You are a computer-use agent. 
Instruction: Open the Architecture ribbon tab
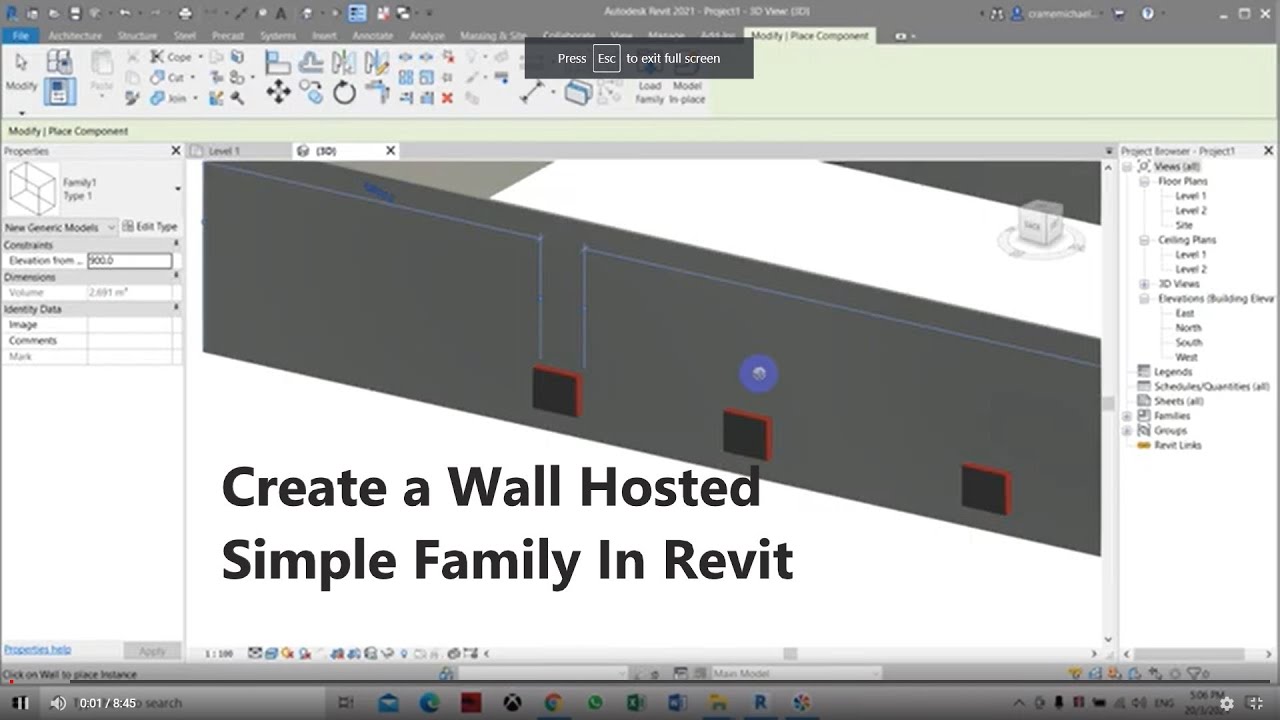pos(75,36)
